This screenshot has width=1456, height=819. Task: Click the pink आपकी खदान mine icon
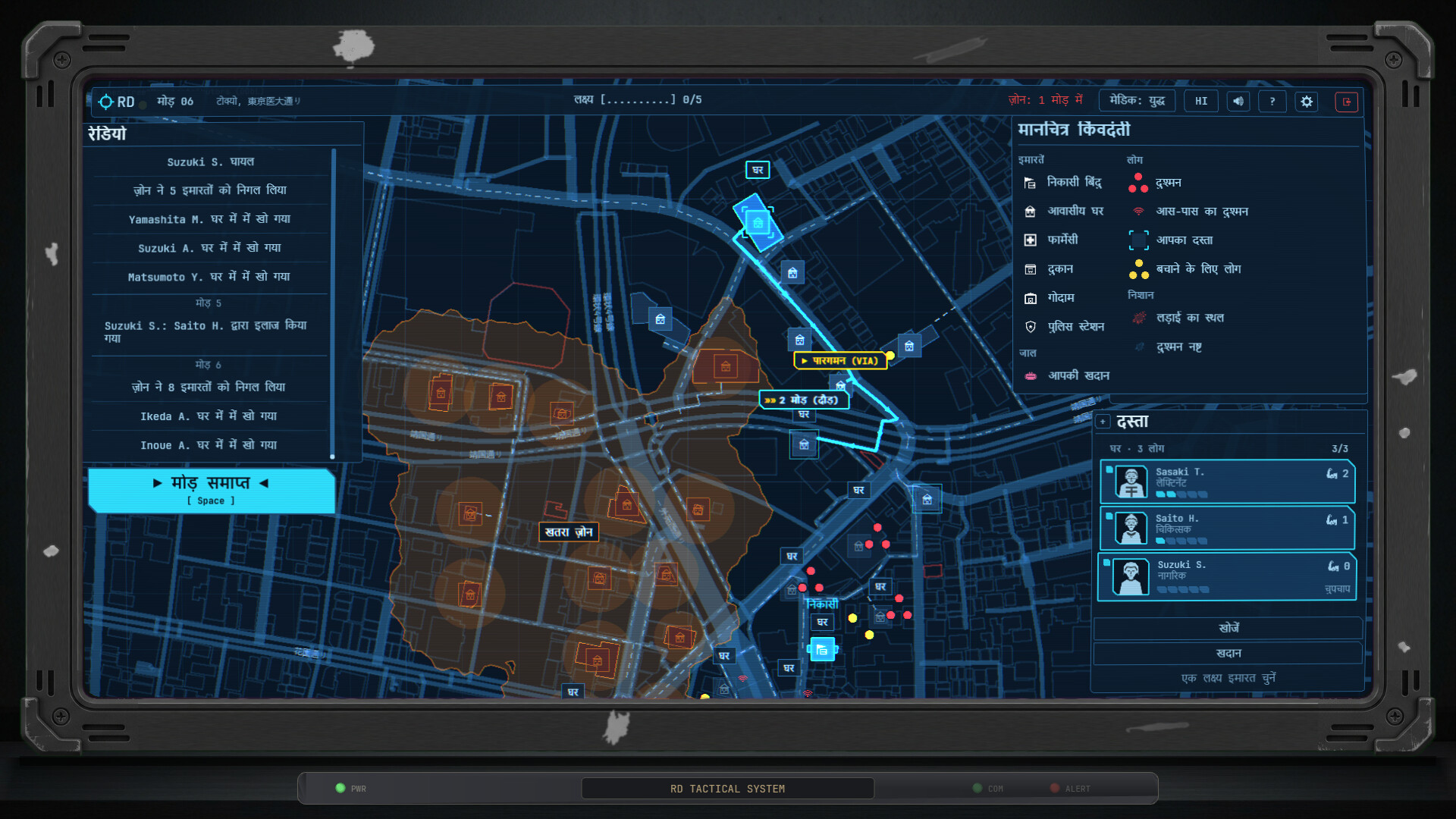click(x=1030, y=376)
